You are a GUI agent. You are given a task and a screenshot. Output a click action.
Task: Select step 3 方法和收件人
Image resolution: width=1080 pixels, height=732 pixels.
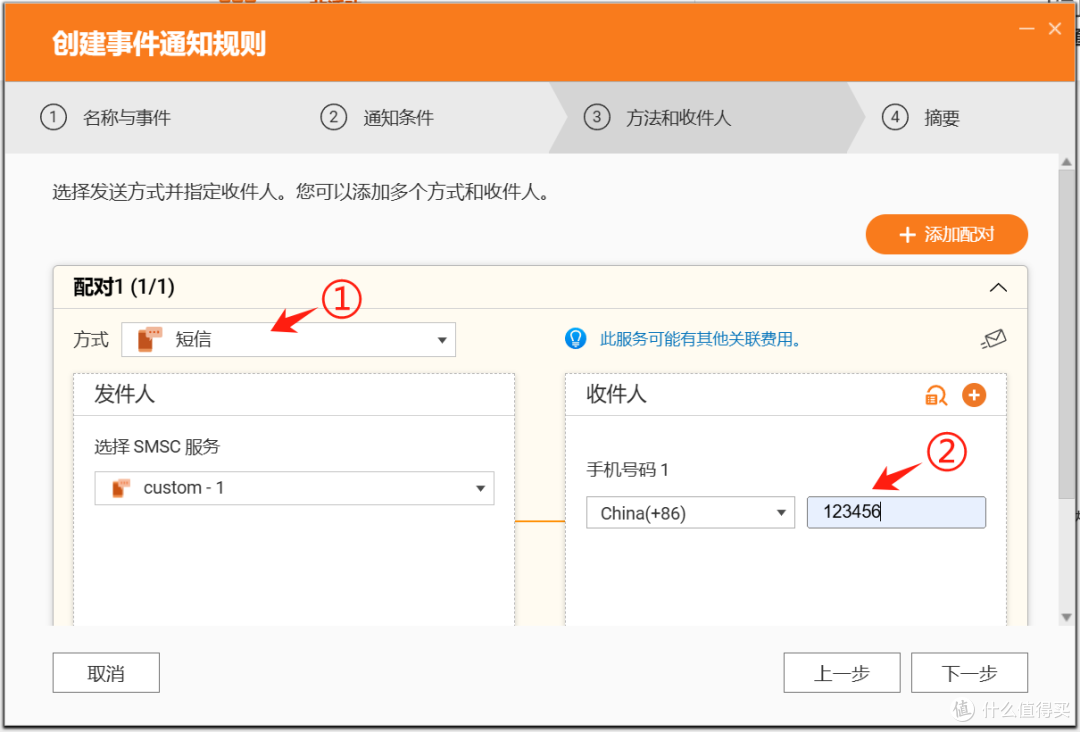tap(657, 118)
